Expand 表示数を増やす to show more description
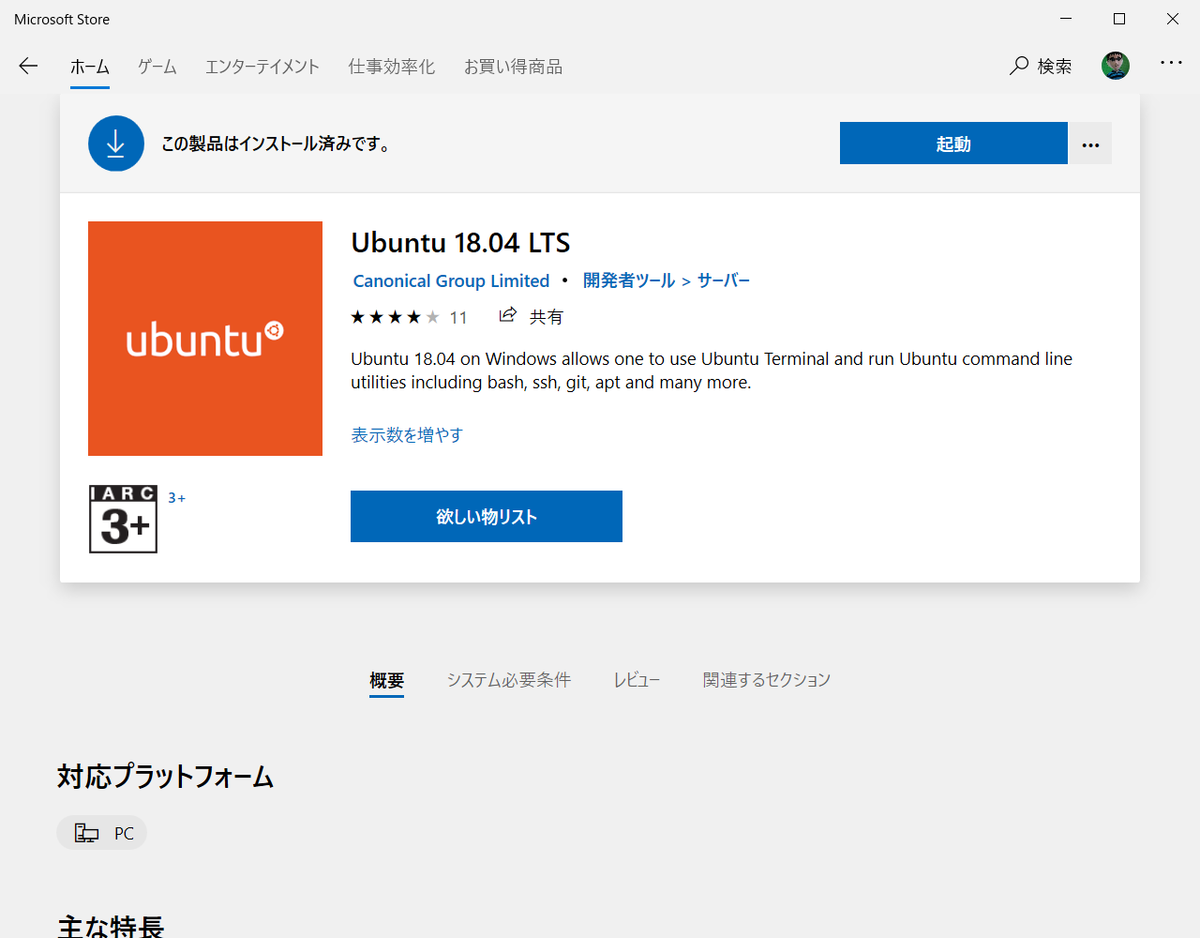The height and width of the screenshot is (938, 1200). click(407, 435)
